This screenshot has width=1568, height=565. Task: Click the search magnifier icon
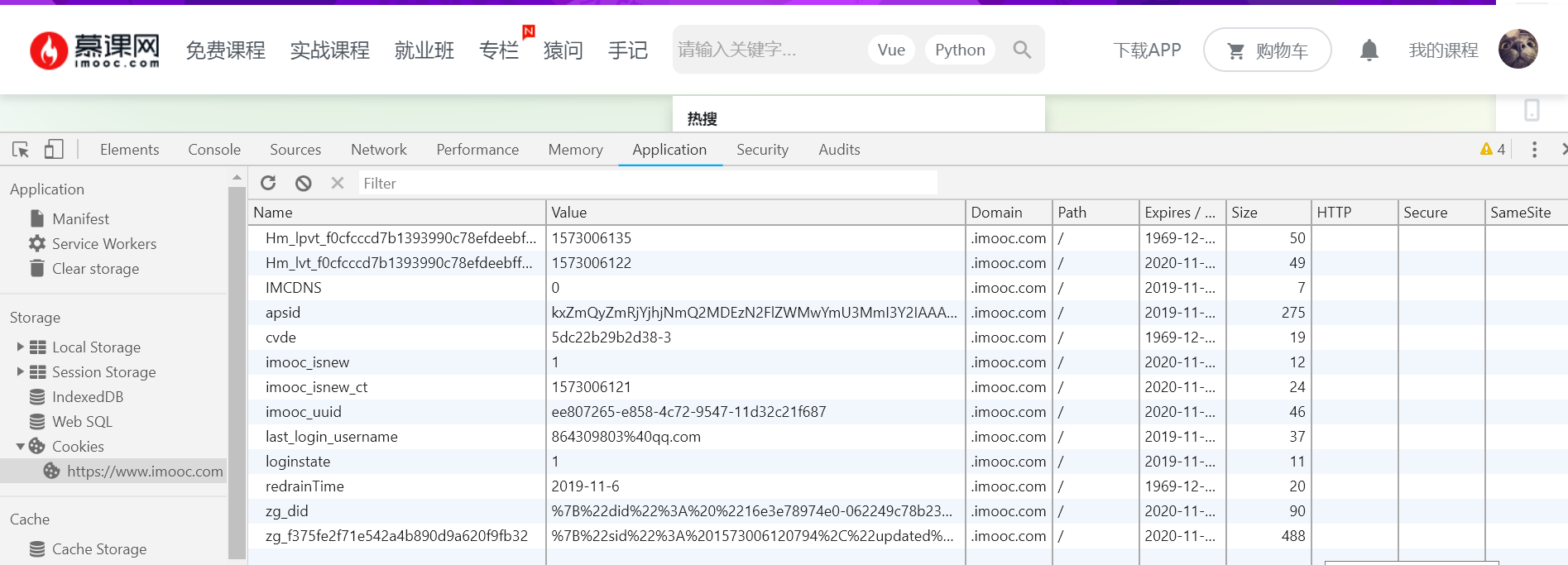pos(1022,50)
